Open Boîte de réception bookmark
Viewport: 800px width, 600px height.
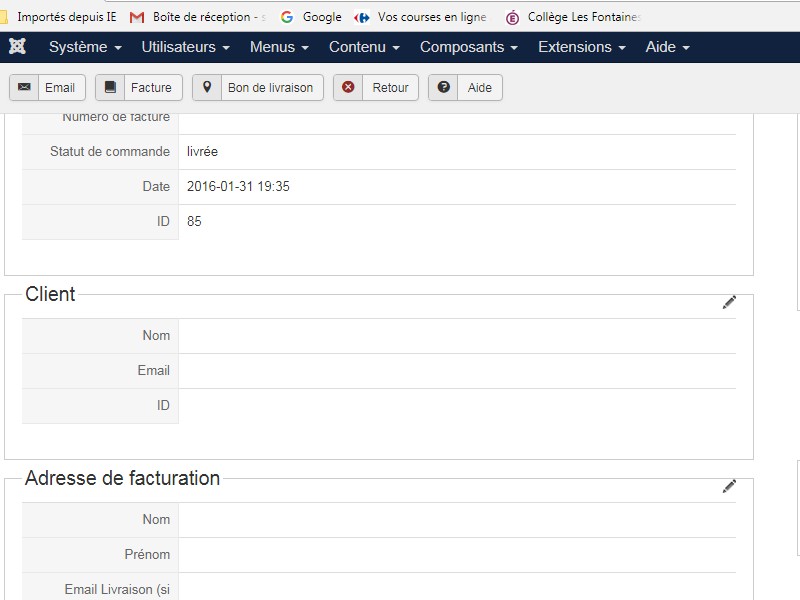point(209,17)
